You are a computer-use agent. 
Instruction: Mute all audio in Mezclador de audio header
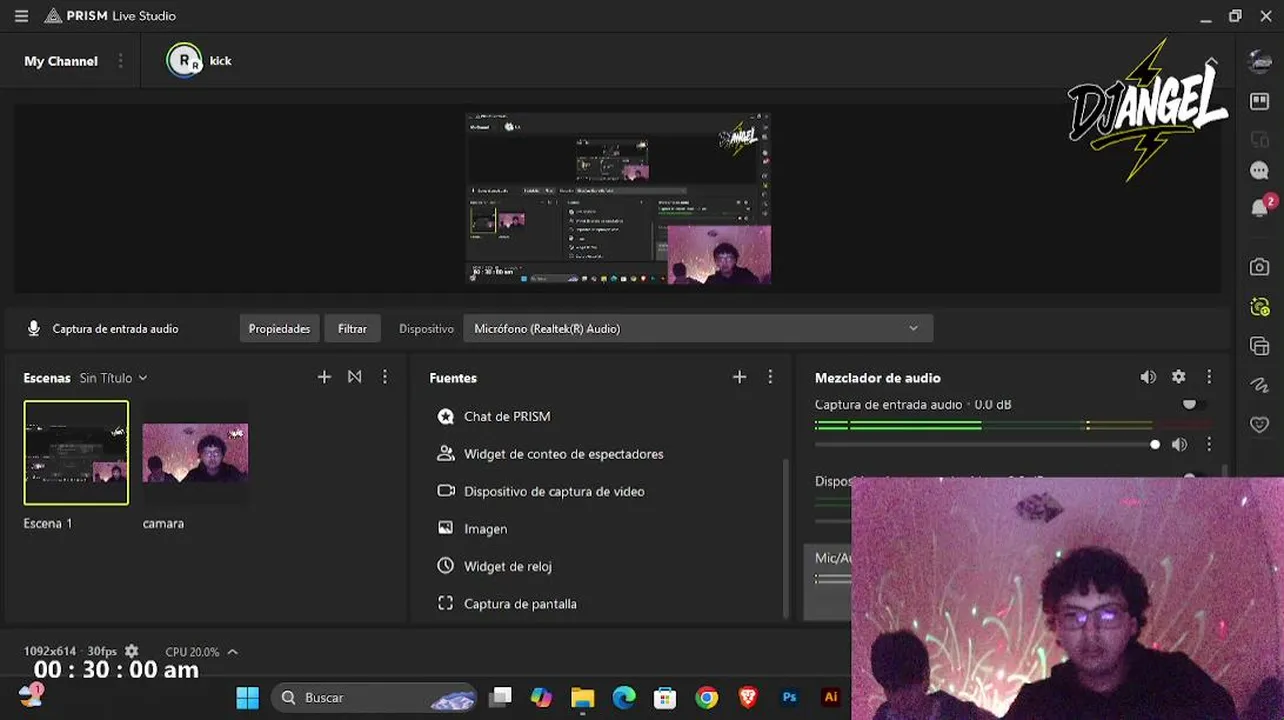point(1148,377)
